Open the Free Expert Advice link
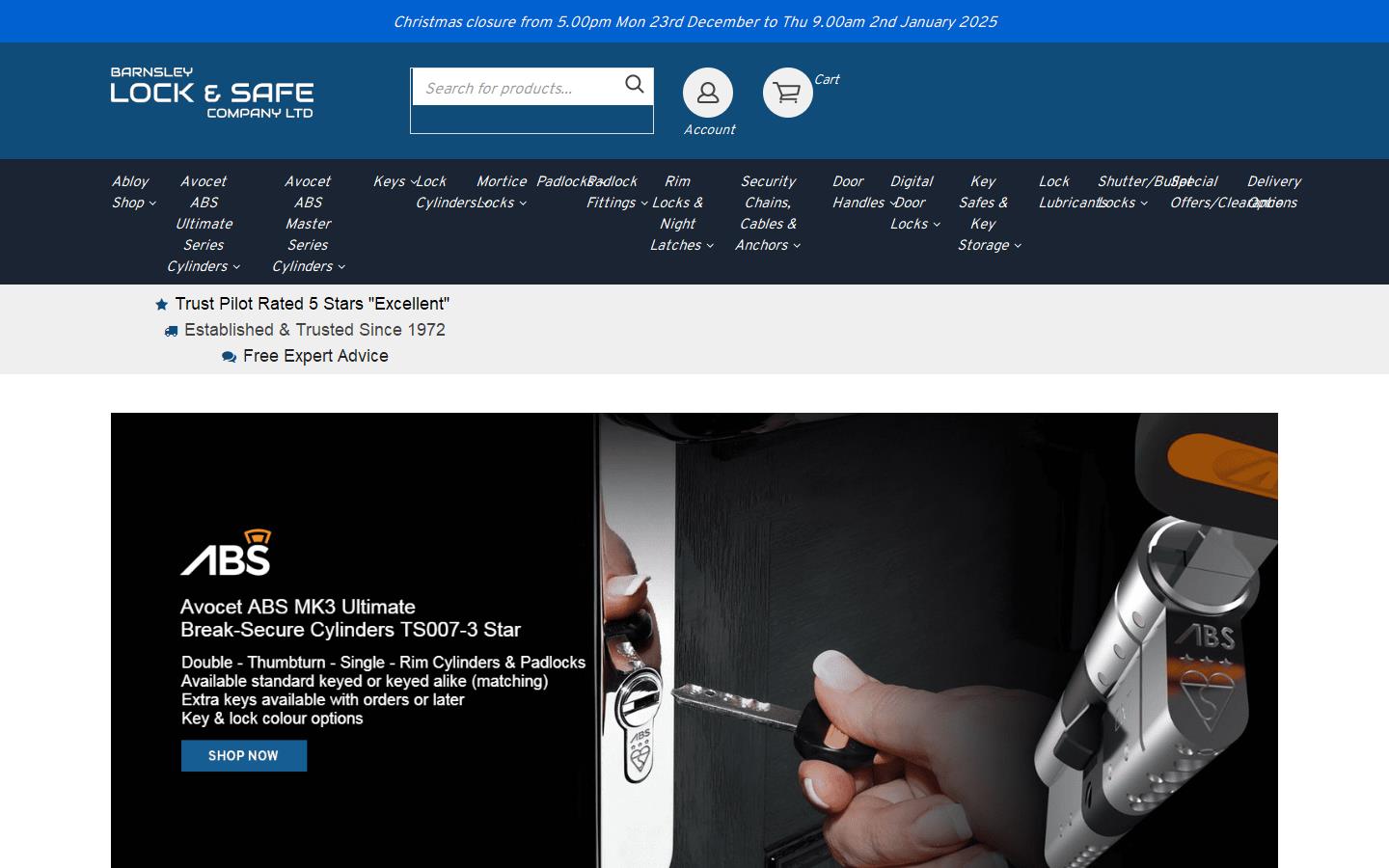This screenshot has height=868, width=1389. pos(315,356)
